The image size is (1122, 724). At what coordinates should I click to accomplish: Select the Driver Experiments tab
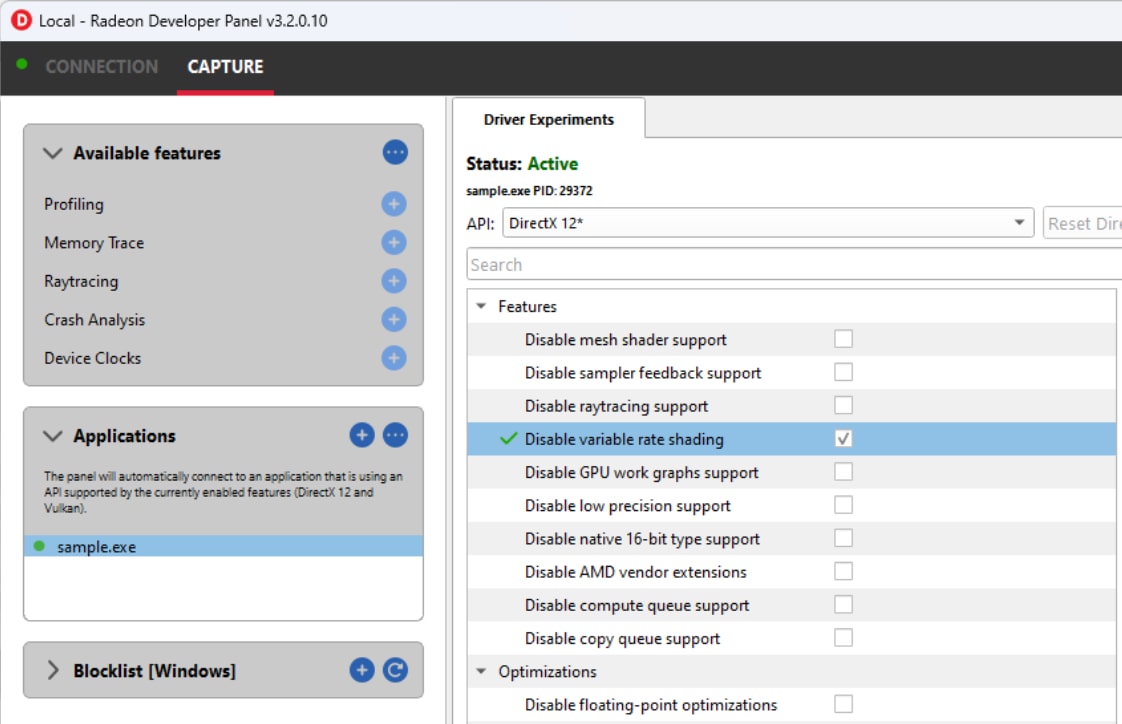tap(548, 119)
